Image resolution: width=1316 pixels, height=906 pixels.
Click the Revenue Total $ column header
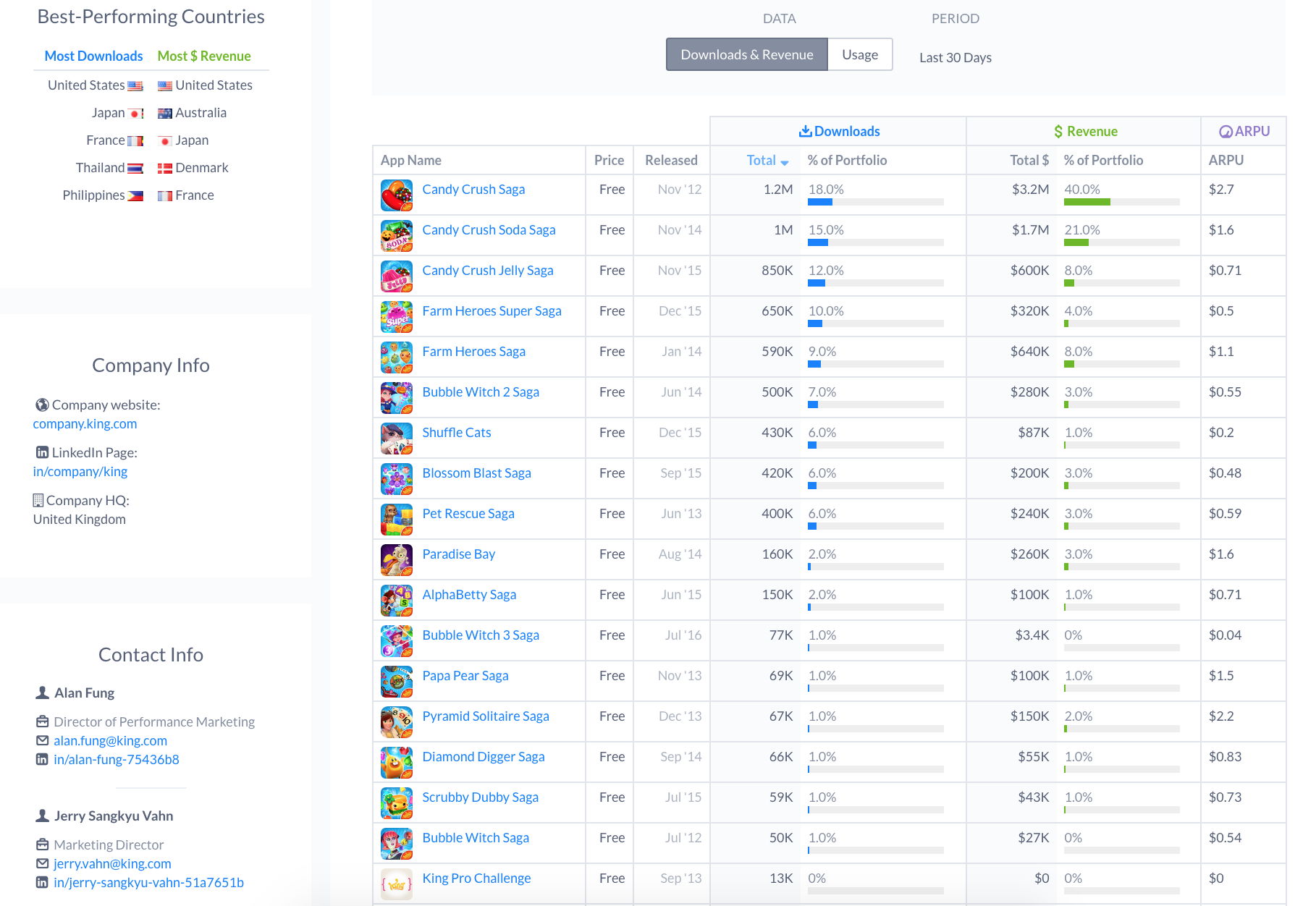pos(1029,160)
